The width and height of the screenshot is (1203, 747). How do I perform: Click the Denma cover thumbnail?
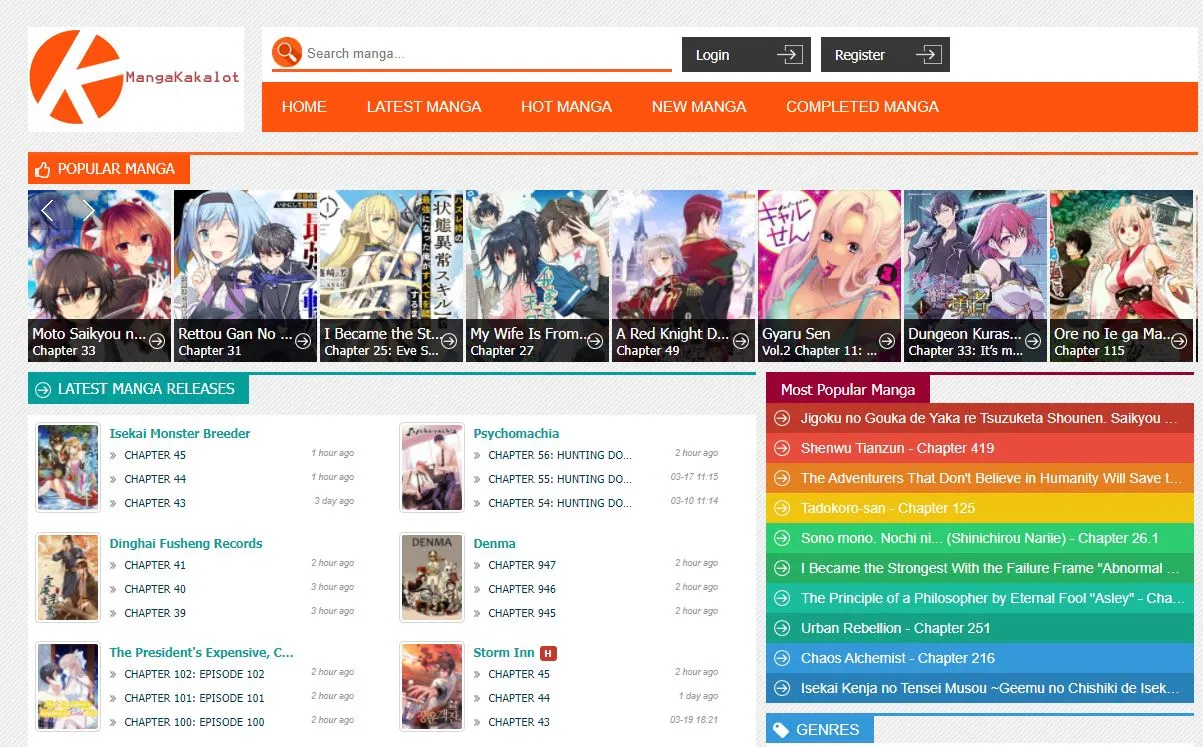click(431, 578)
